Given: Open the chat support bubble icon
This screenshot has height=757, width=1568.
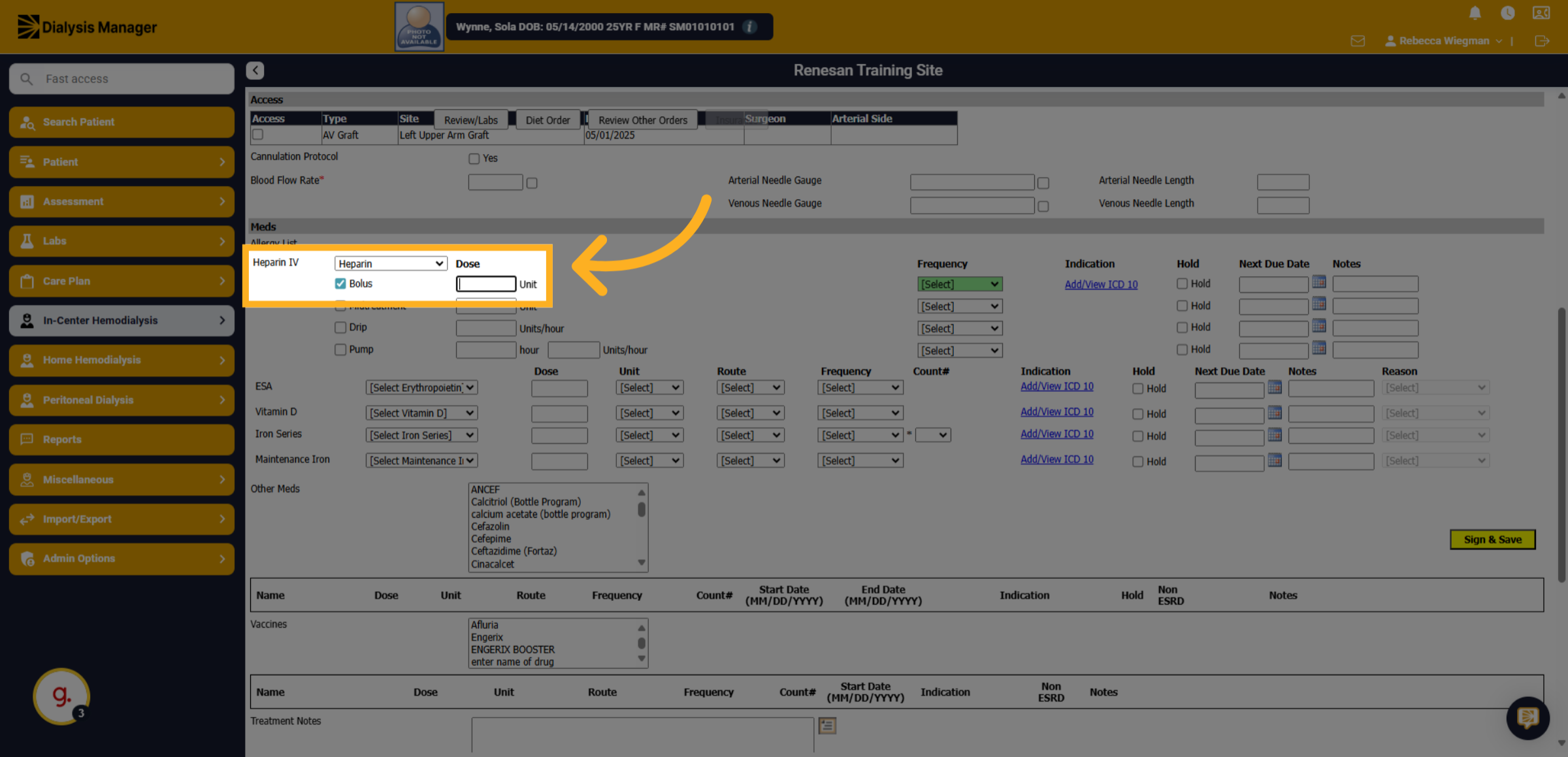Looking at the screenshot, I should point(1527,718).
